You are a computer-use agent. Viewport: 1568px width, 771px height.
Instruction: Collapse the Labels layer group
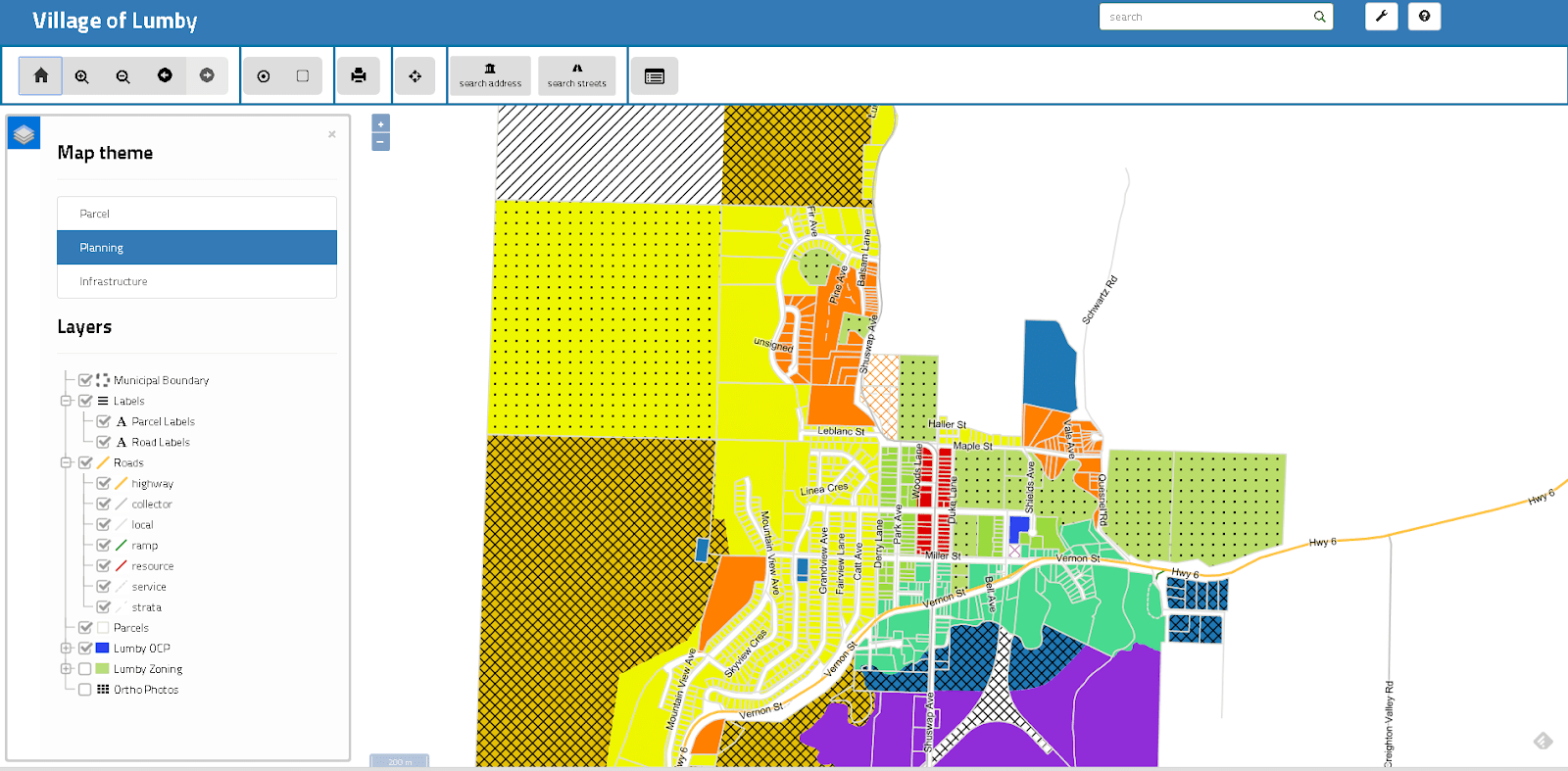coord(66,401)
